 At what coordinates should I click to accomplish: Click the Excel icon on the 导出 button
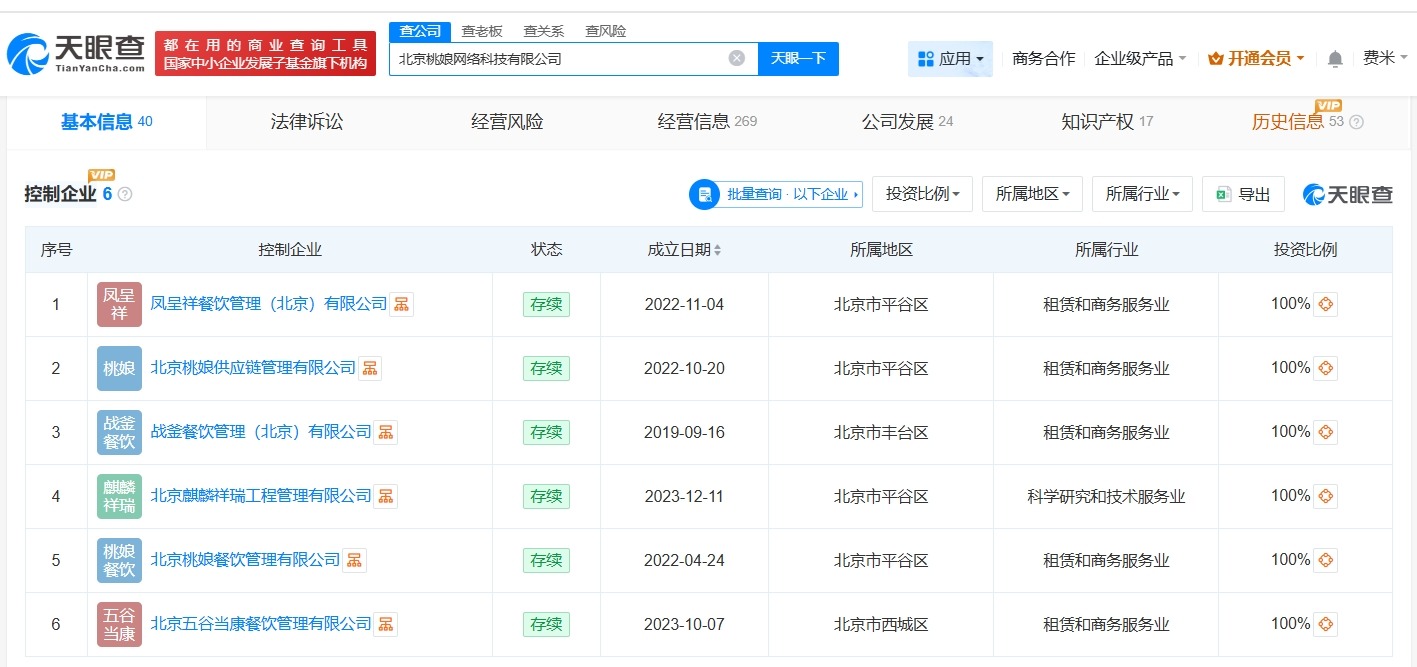tap(1226, 194)
